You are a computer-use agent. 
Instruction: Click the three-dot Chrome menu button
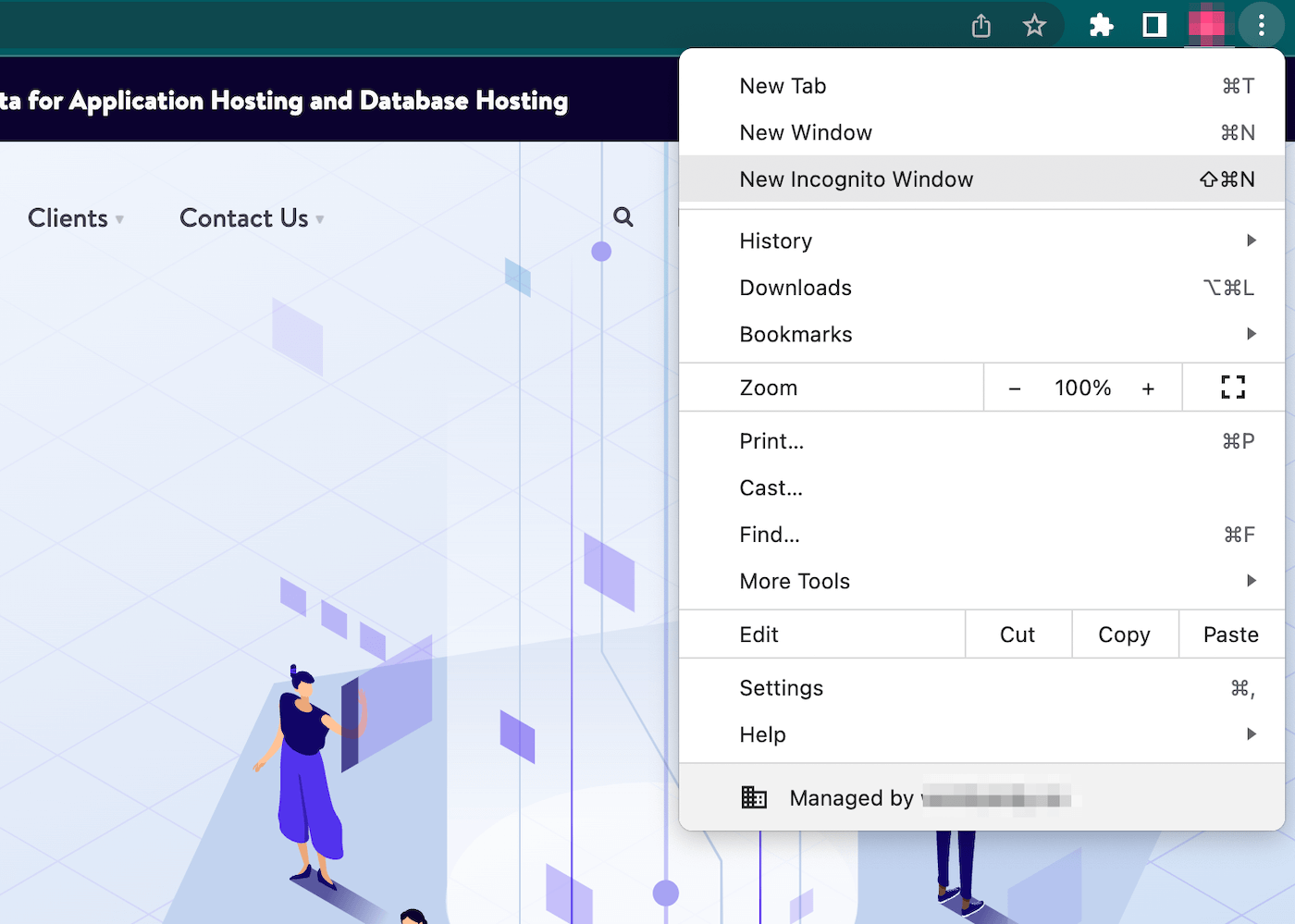pyautogui.click(x=1261, y=26)
